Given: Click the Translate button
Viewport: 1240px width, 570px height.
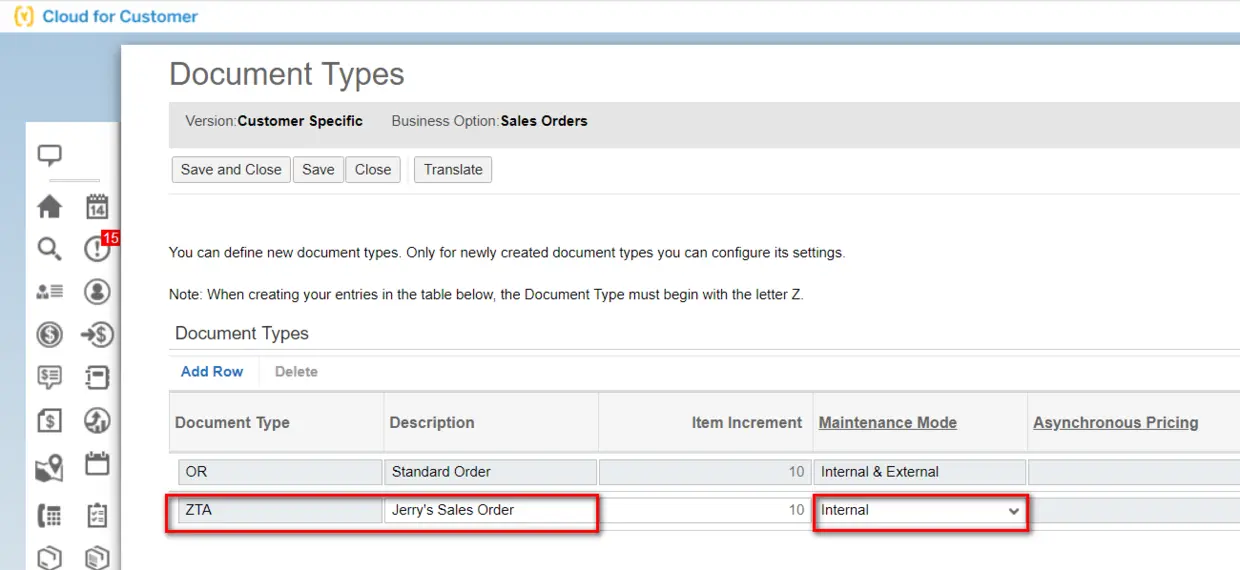Looking at the screenshot, I should pyautogui.click(x=453, y=169).
